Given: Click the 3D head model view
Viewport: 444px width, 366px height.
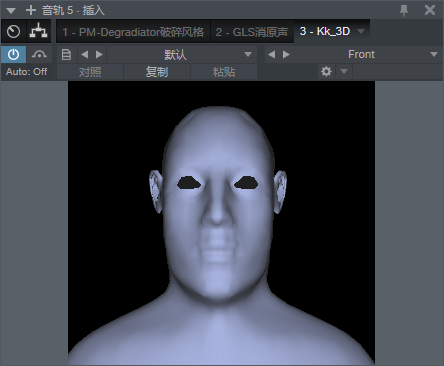Looking at the screenshot, I should pyautogui.click(x=221, y=223).
